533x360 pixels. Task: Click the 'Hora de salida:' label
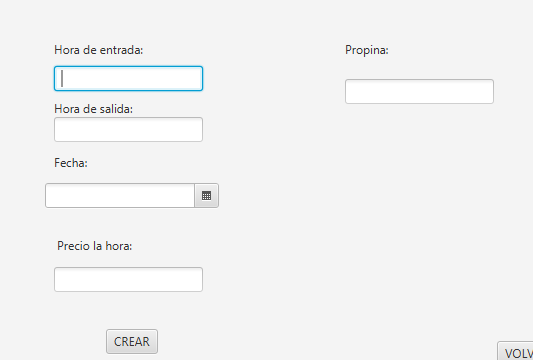point(93,109)
